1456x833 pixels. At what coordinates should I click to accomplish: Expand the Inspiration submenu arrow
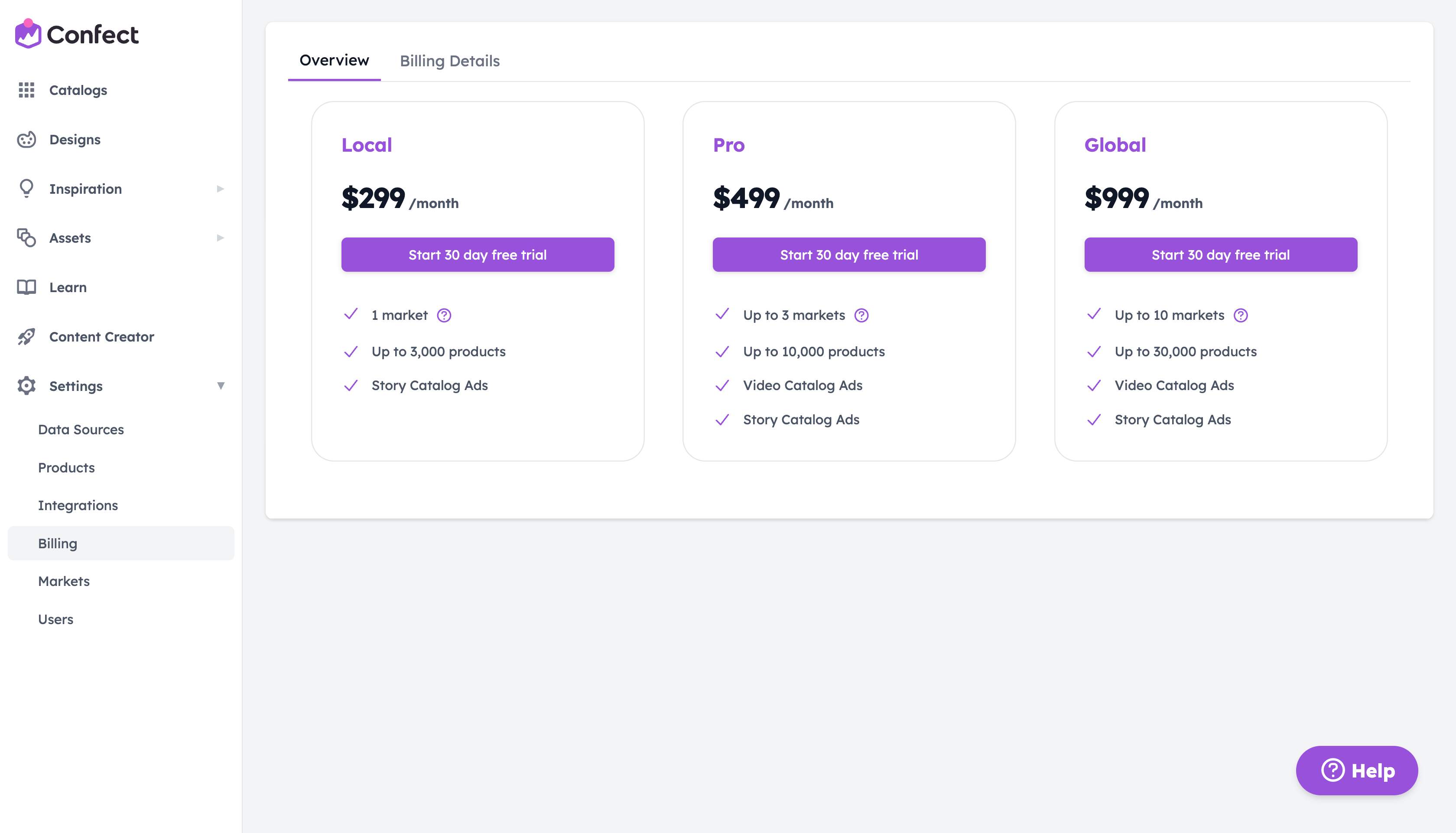click(220, 189)
